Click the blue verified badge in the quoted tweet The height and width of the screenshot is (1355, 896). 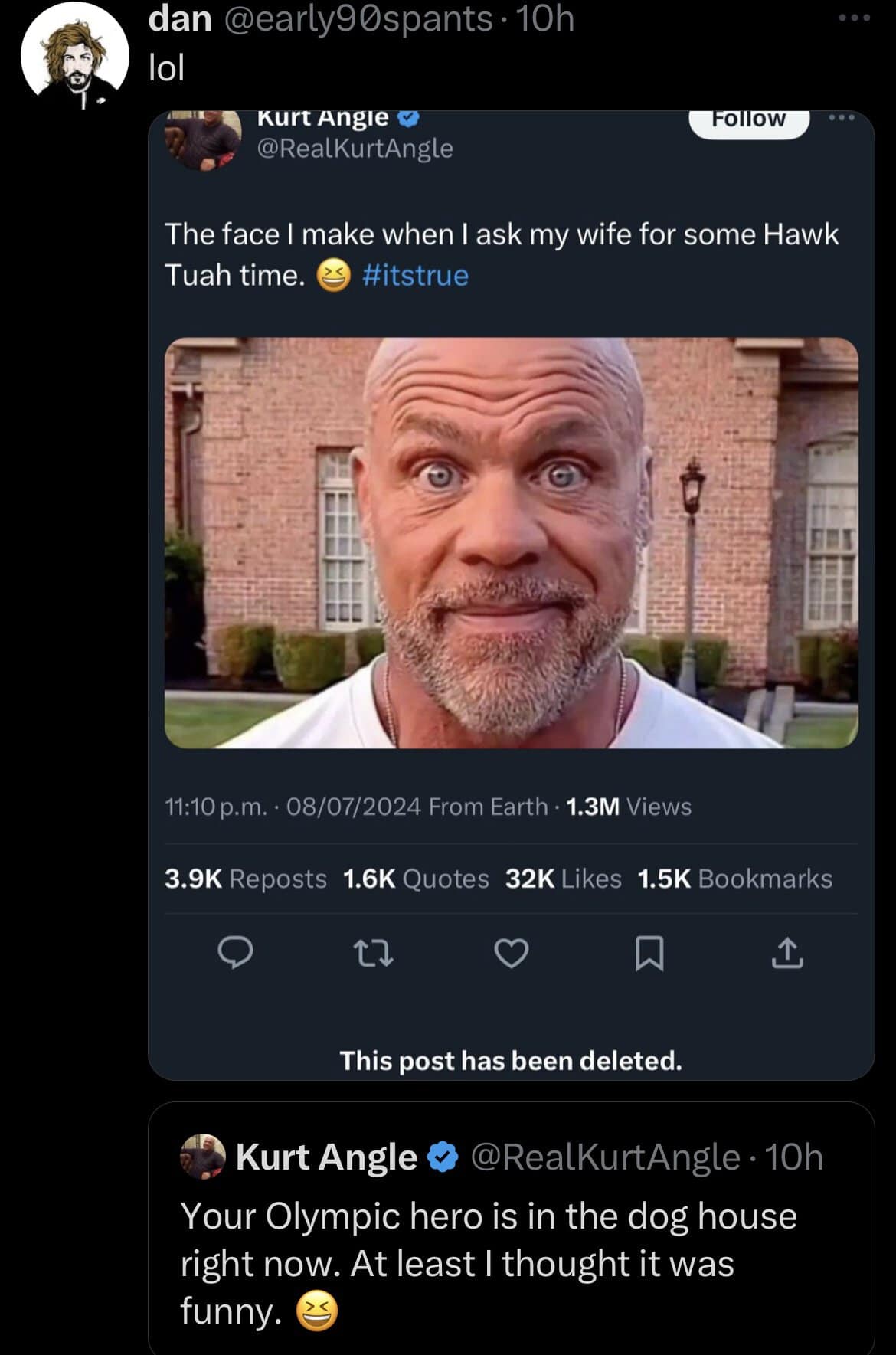[442, 1157]
